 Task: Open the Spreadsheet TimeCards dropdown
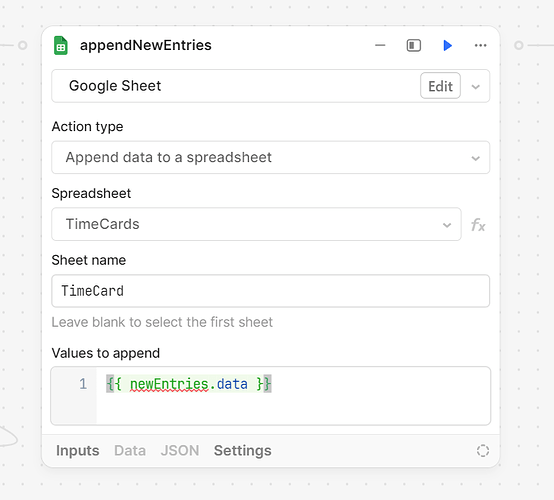(257, 224)
